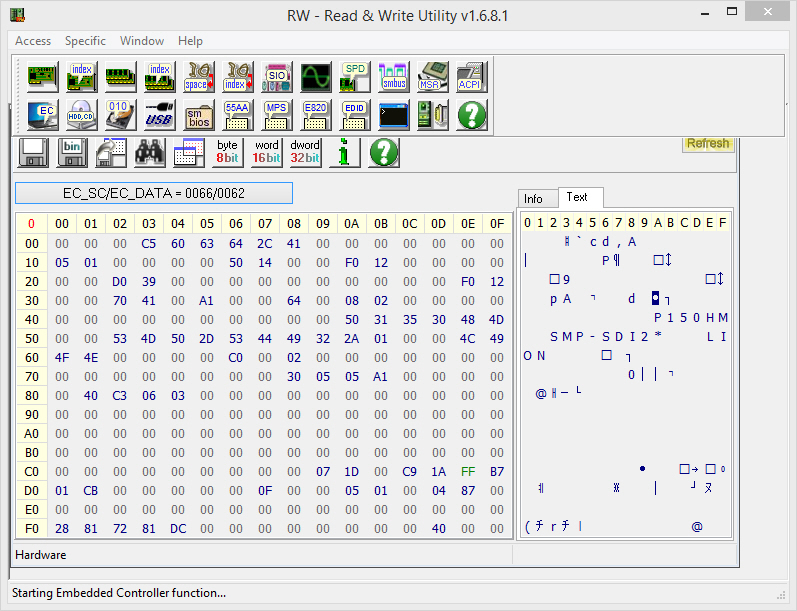Open IO space access icon

pos(199,77)
